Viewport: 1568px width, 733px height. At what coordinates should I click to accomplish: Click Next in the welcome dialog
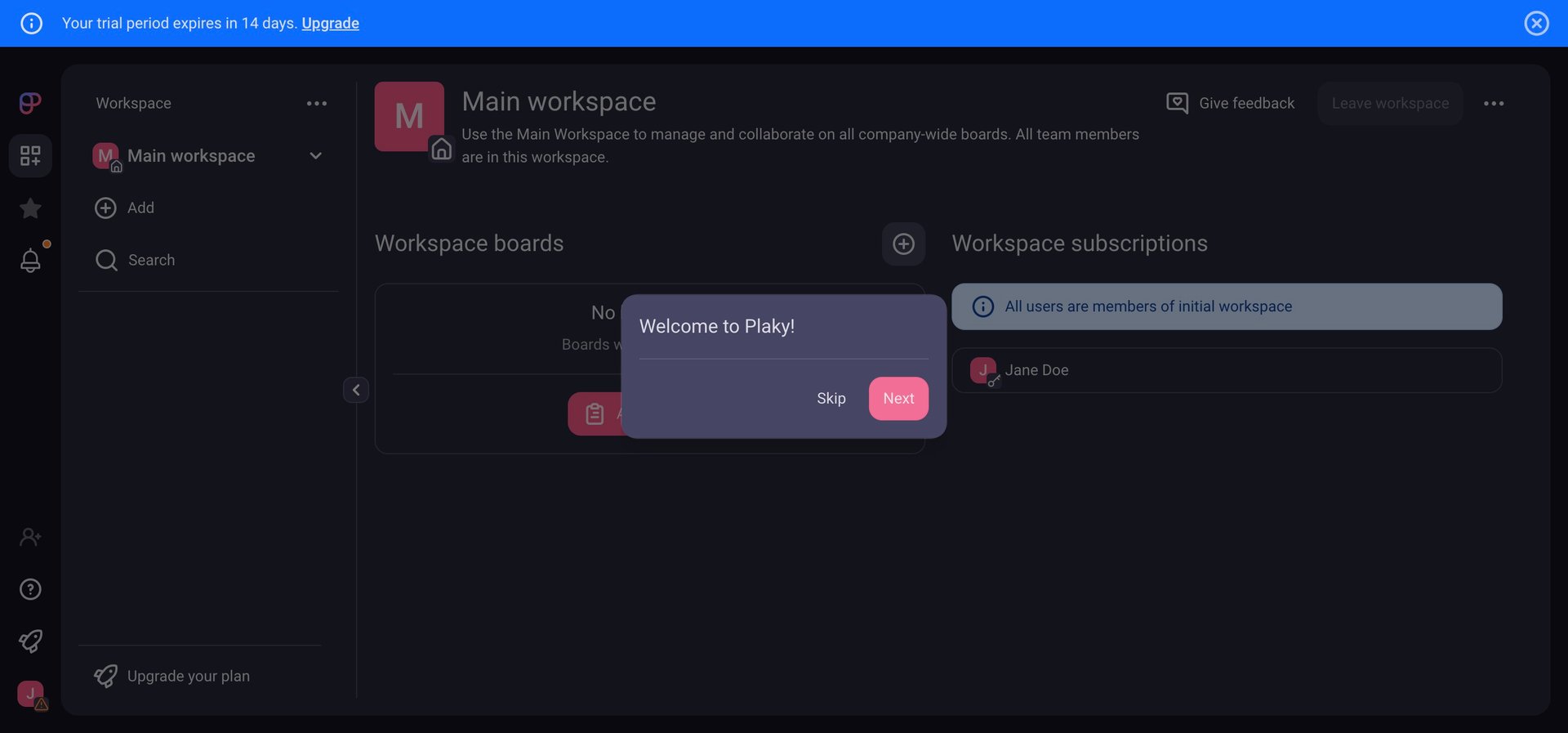click(x=898, y=398)
